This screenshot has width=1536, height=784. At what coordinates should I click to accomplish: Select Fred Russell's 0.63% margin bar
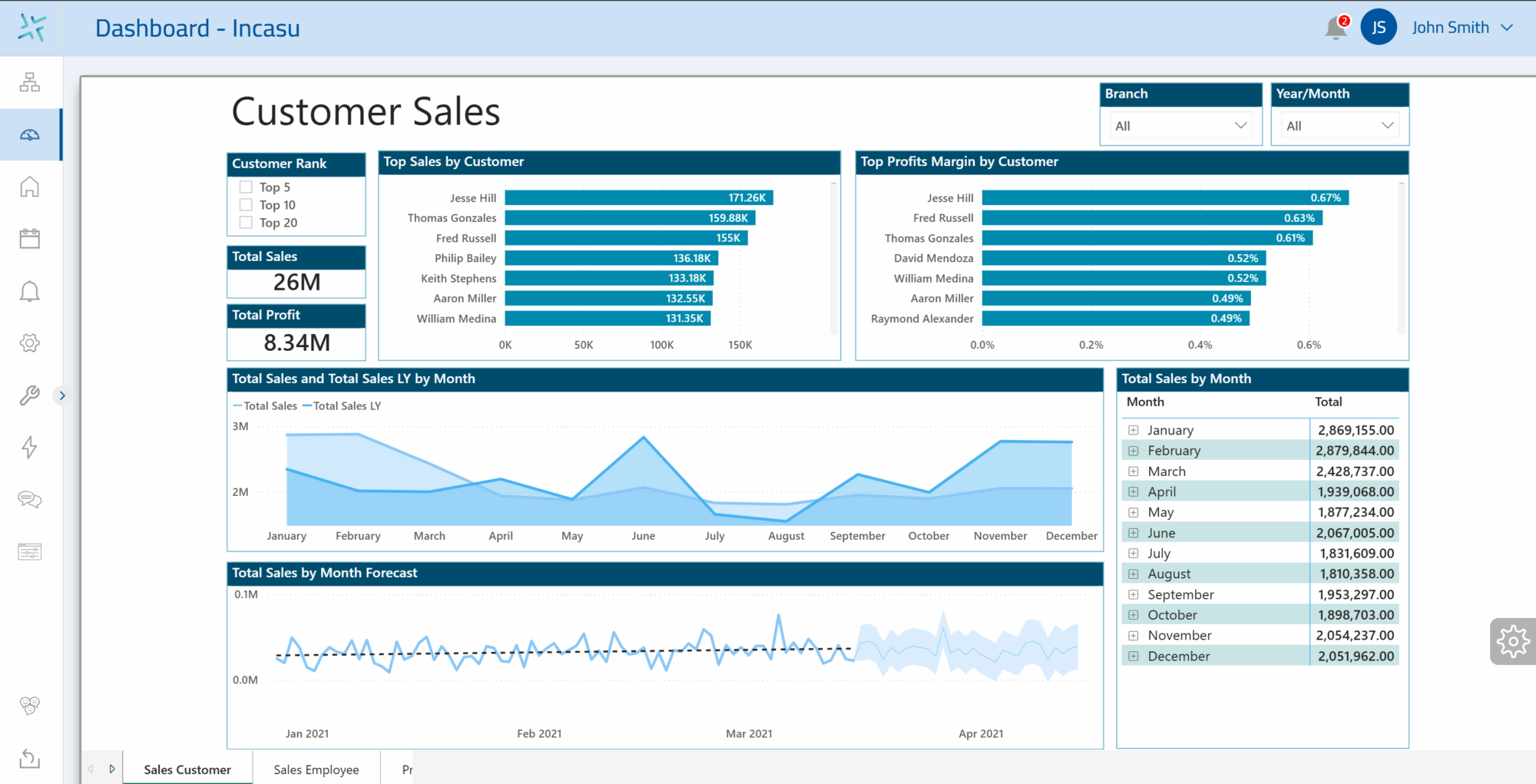click(1152, 218)
